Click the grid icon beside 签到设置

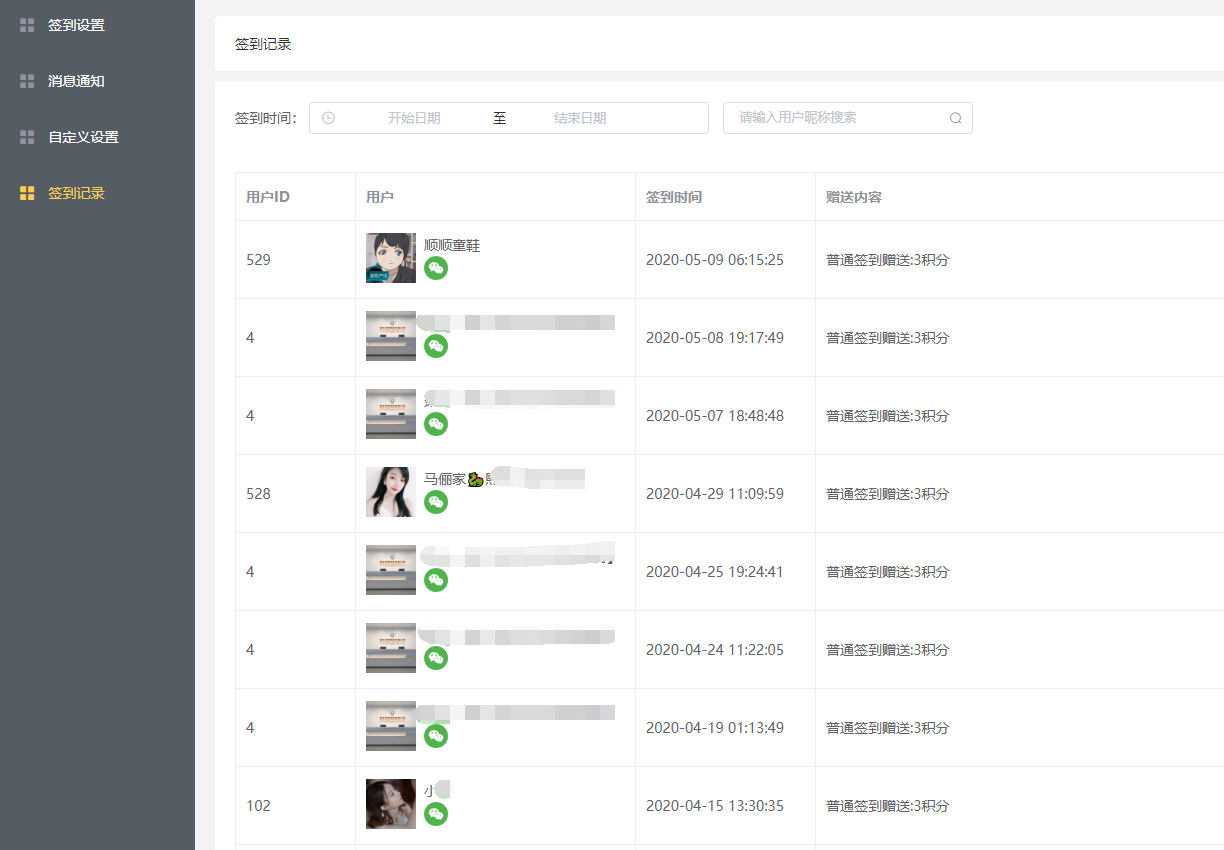[27, 25]
